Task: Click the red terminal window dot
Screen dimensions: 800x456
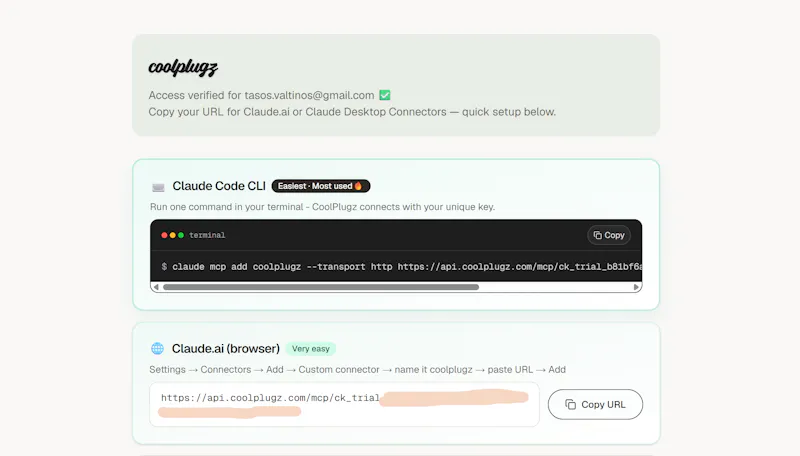Action: coord(164,235)
